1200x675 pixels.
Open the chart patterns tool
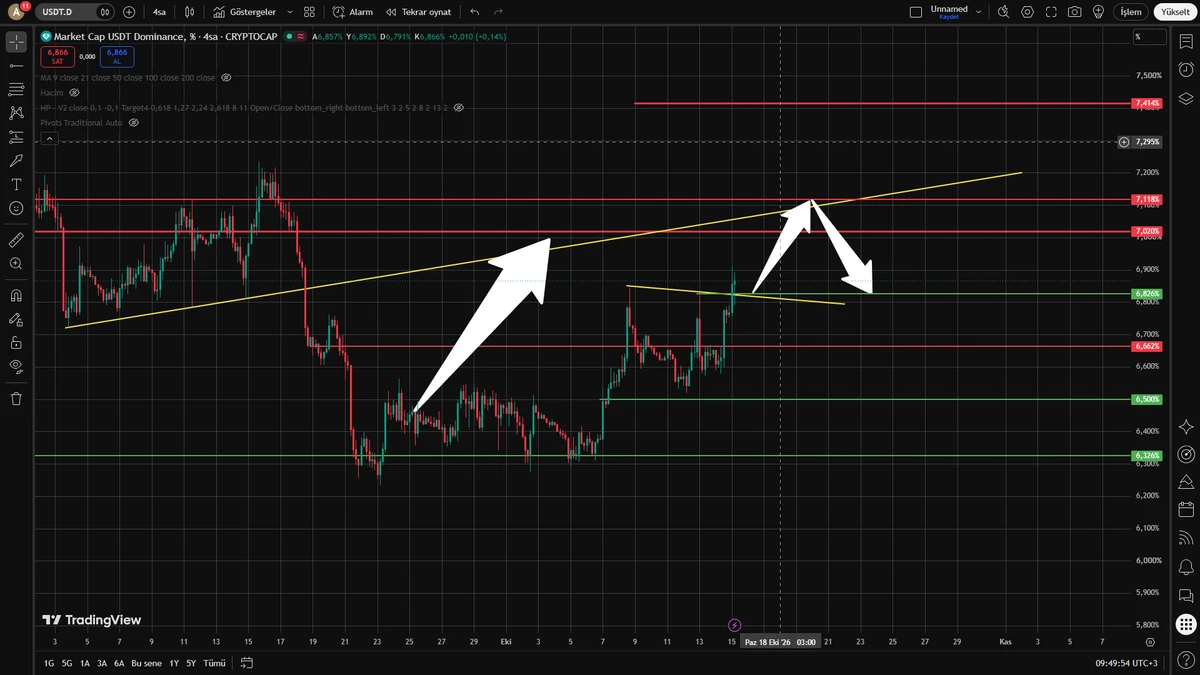pyautogui.click(x=16, y=113)
